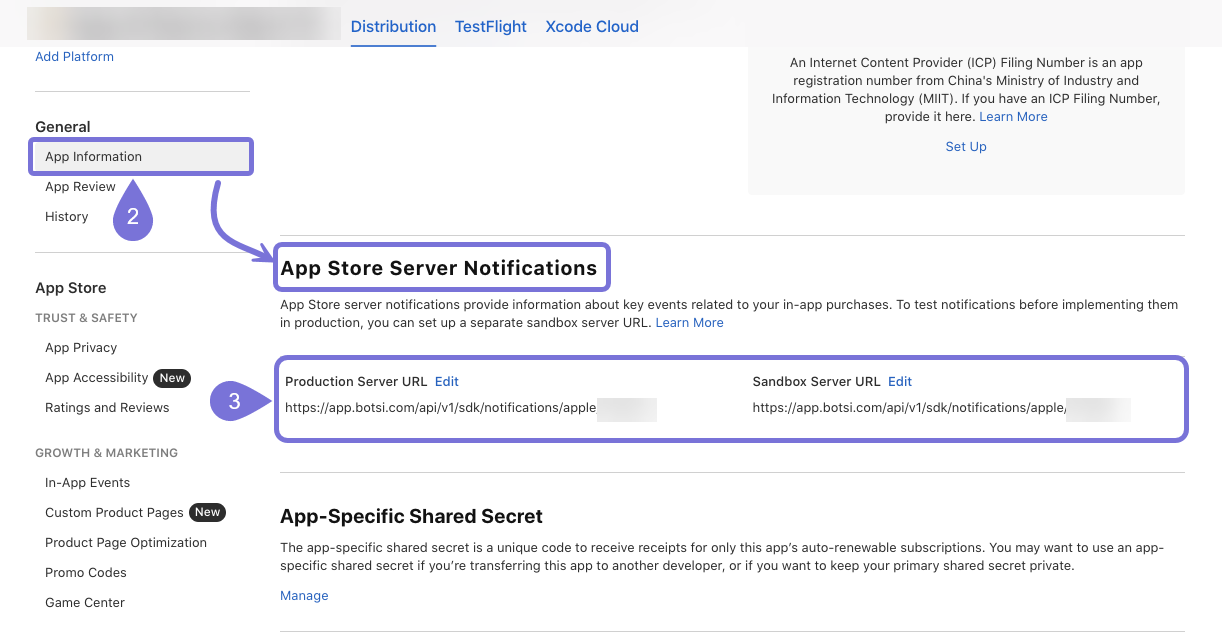
Task: Edit the Sandbox Server URL
Action: [x=900, y=382]
